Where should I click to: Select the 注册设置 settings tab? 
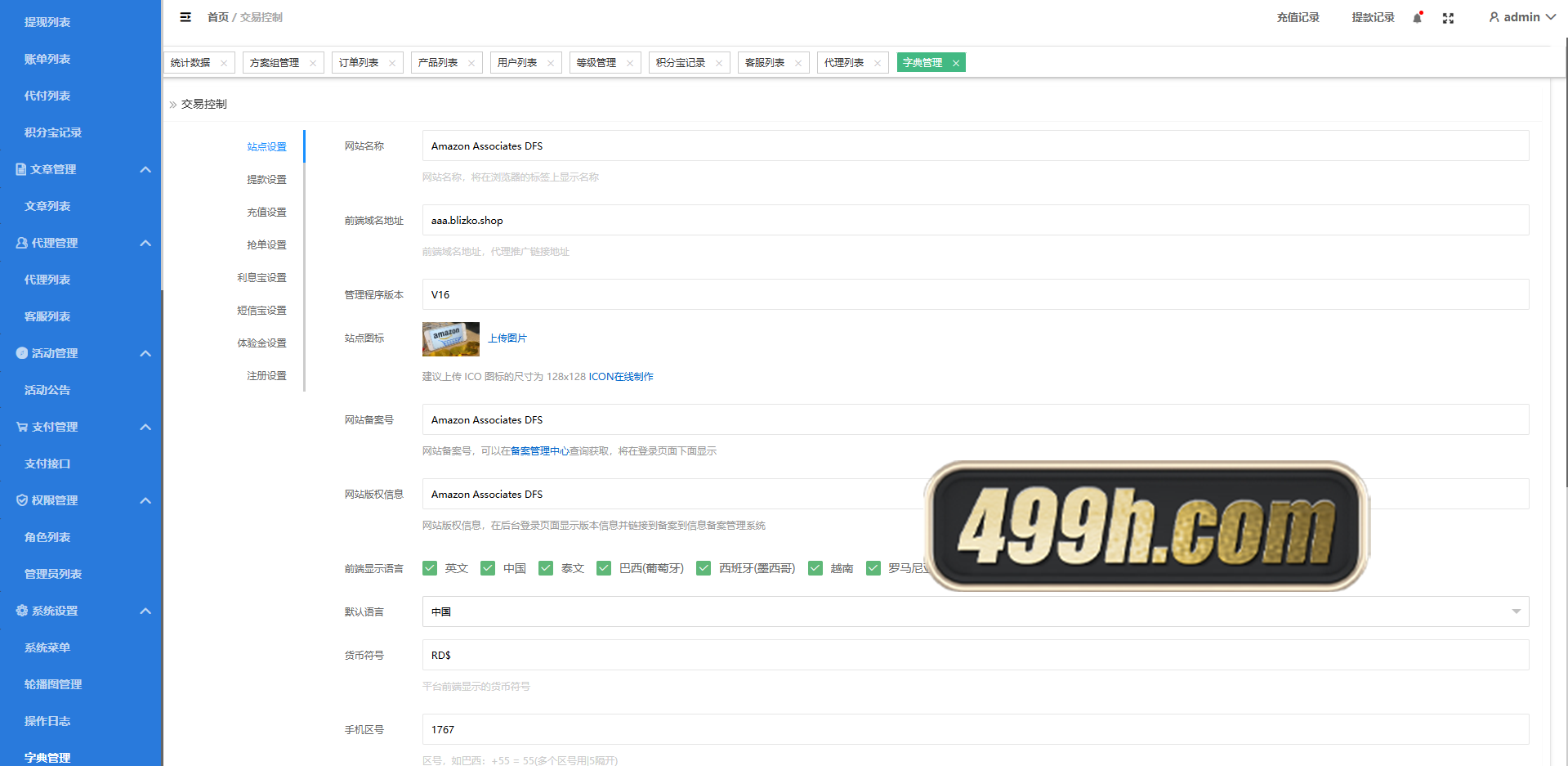click(x=266, y=375)
